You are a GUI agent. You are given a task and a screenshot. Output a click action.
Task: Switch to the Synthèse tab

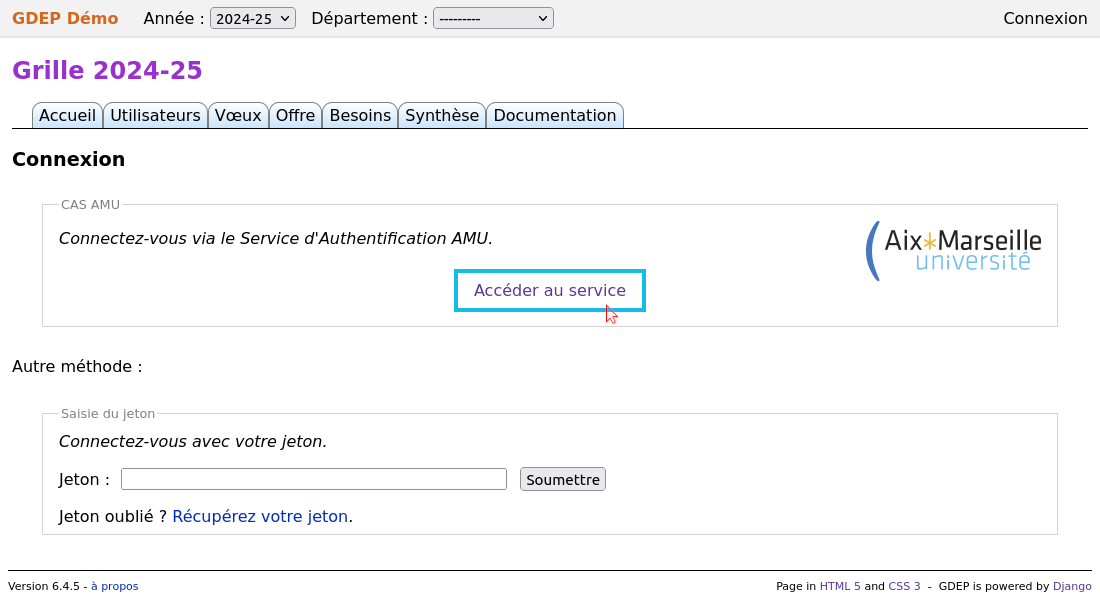click(442, 115)
